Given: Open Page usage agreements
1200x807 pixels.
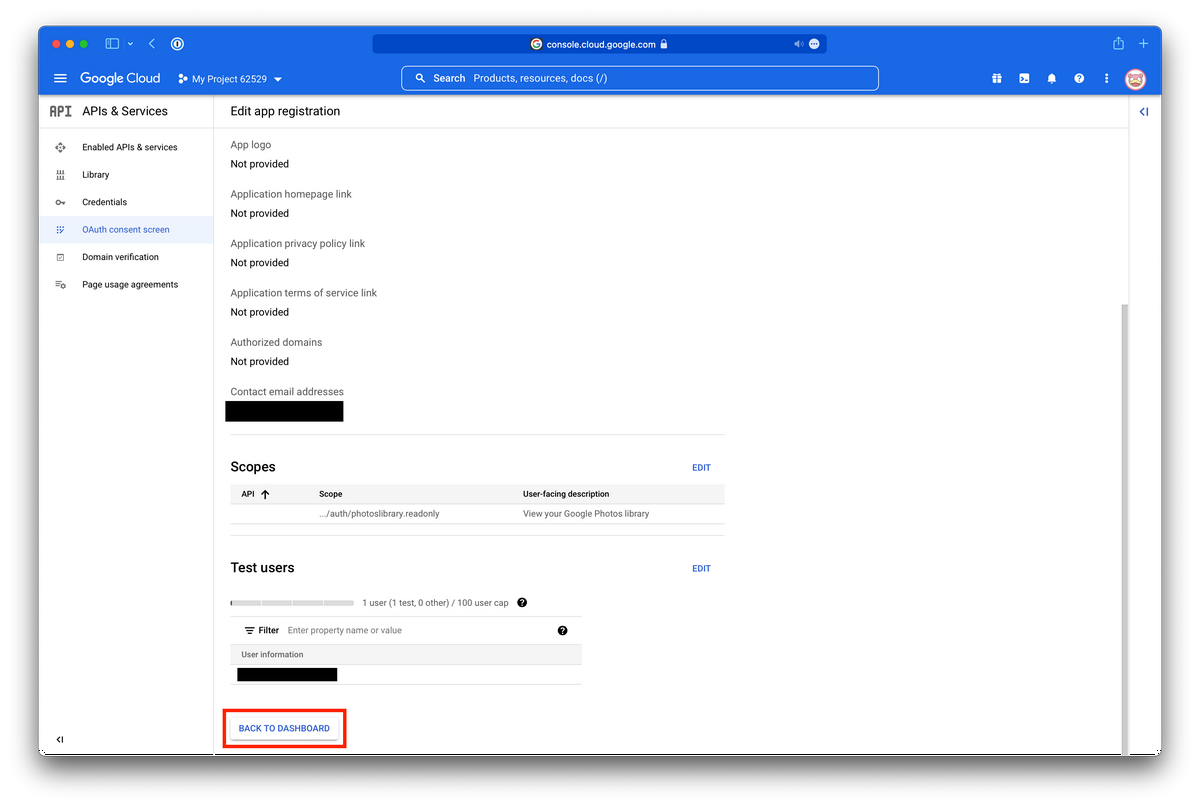Looking at the screenshot, I should [130, 285].
